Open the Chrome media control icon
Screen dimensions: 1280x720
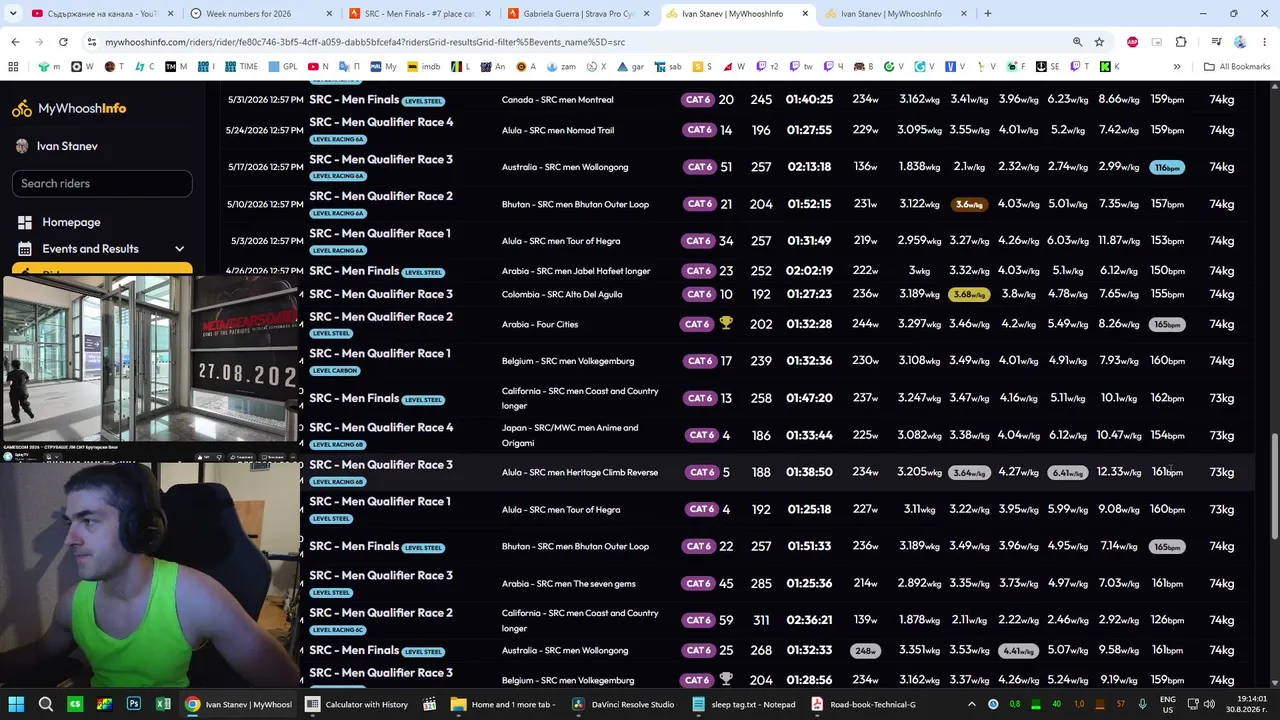1216,42
